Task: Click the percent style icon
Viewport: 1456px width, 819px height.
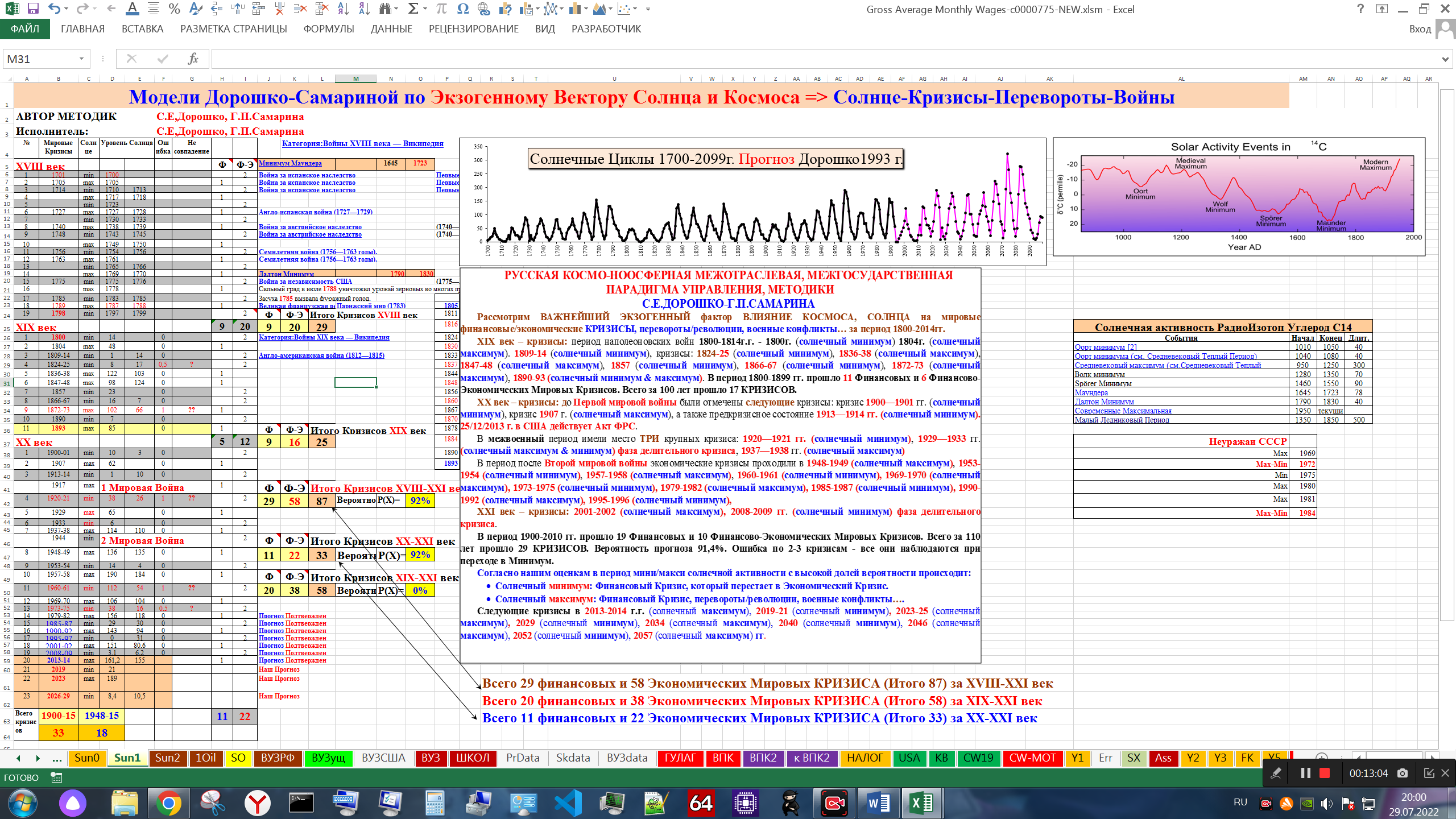Action: (x=175, y=9)
